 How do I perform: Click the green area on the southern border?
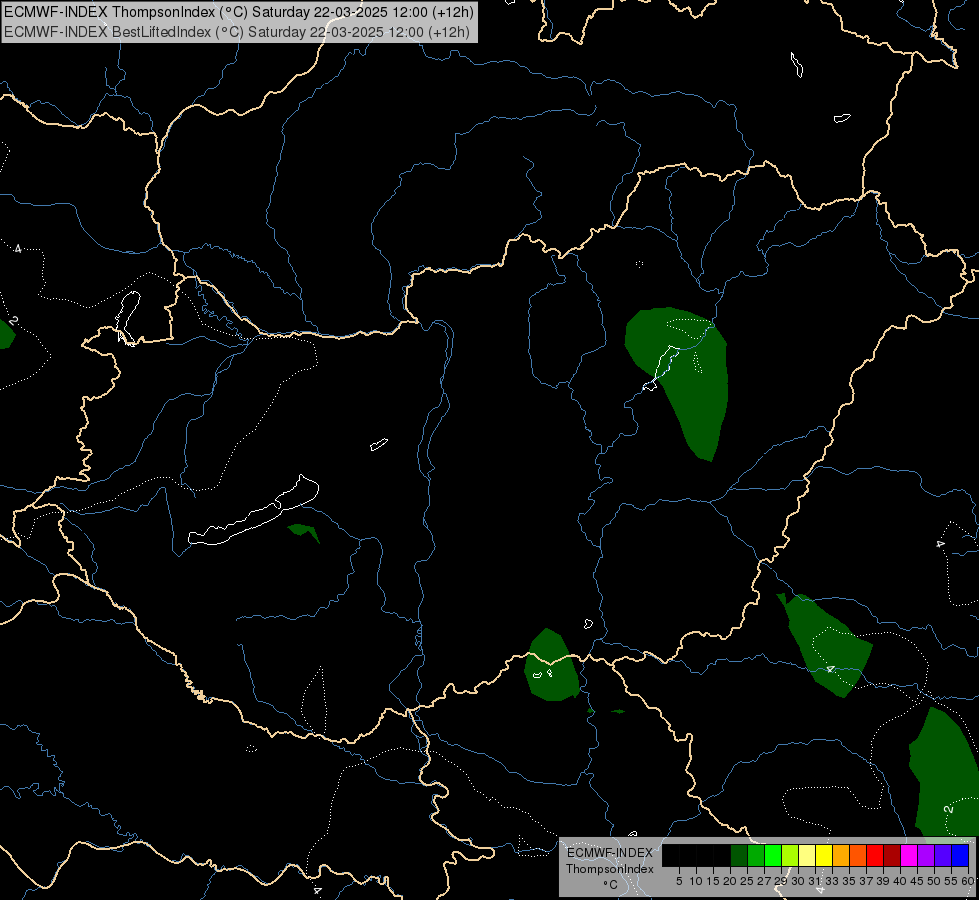551,666
